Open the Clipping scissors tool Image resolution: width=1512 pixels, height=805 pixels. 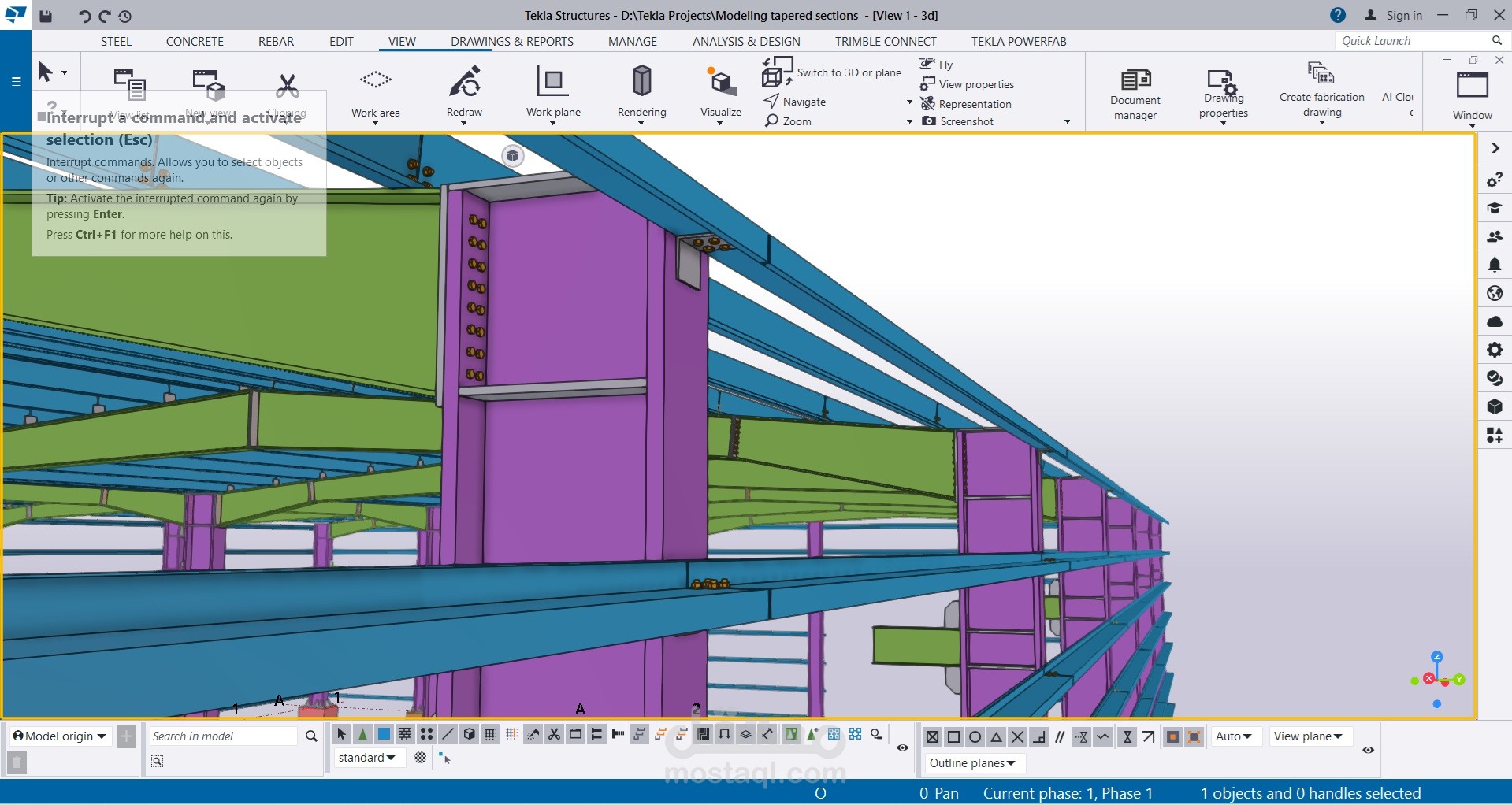(x=287, y=93)
